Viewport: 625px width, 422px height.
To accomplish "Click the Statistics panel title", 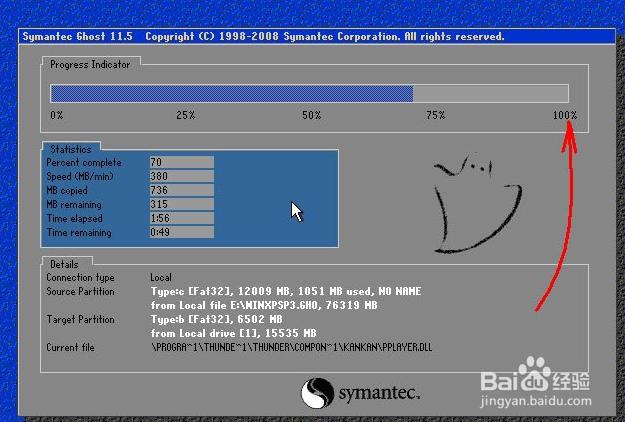I will [71, 149].
